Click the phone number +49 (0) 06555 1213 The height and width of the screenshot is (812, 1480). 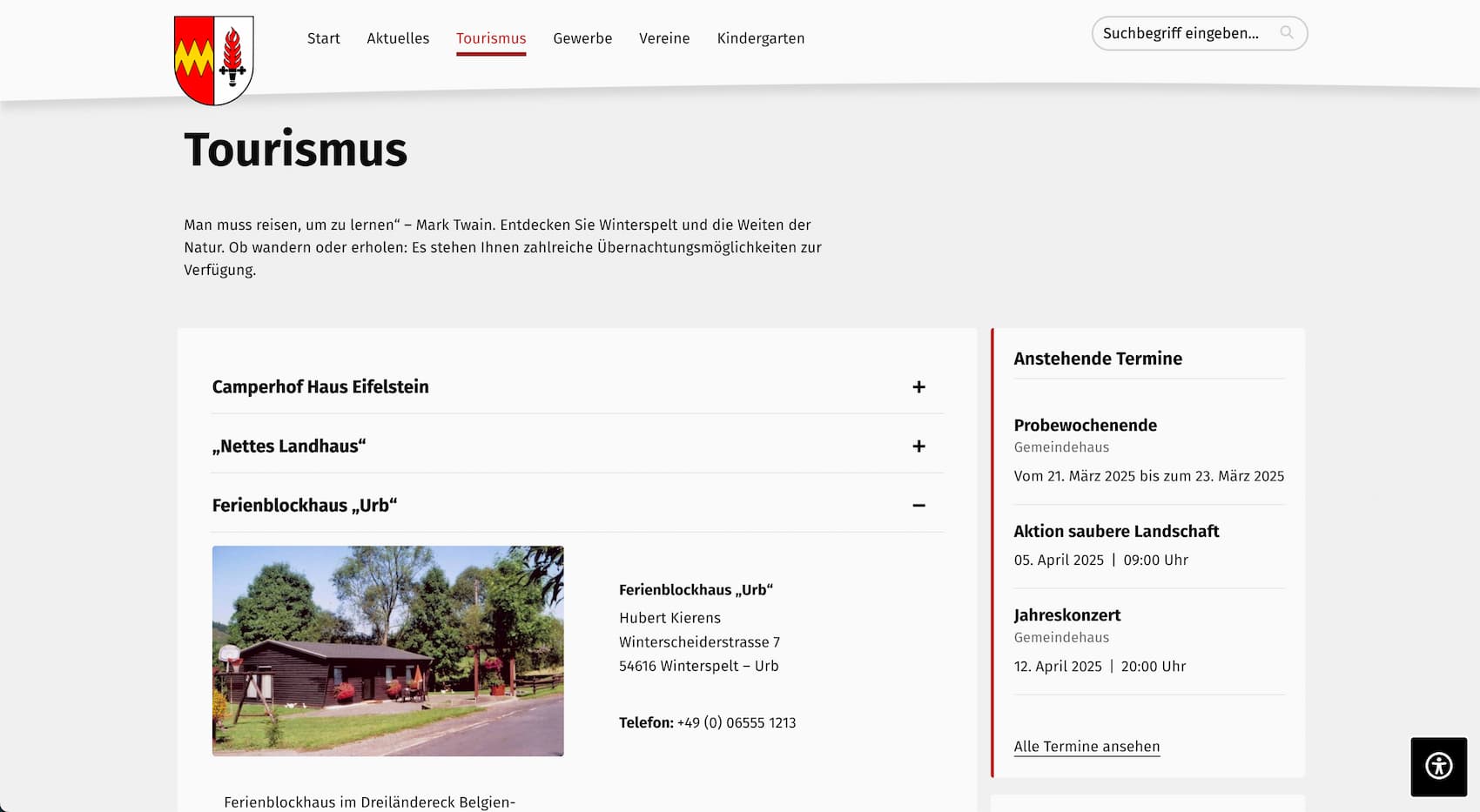click(737, 723)
